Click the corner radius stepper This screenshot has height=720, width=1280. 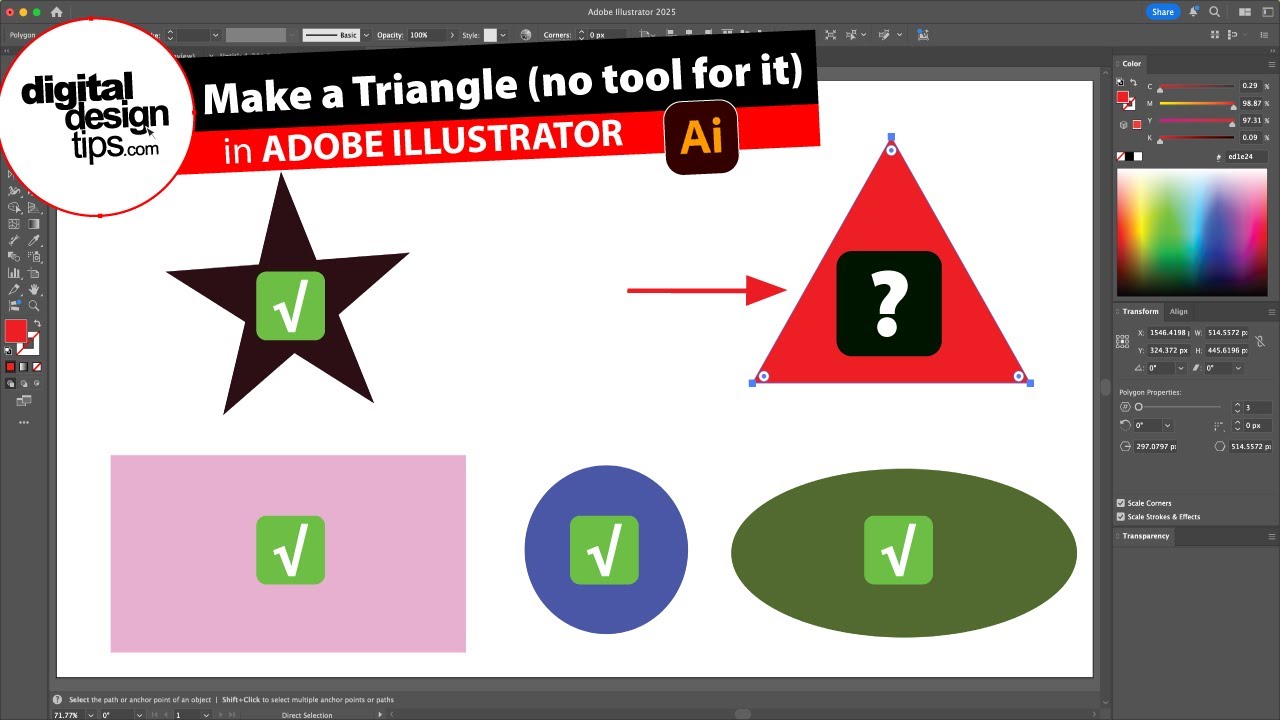pos(1237,426)
